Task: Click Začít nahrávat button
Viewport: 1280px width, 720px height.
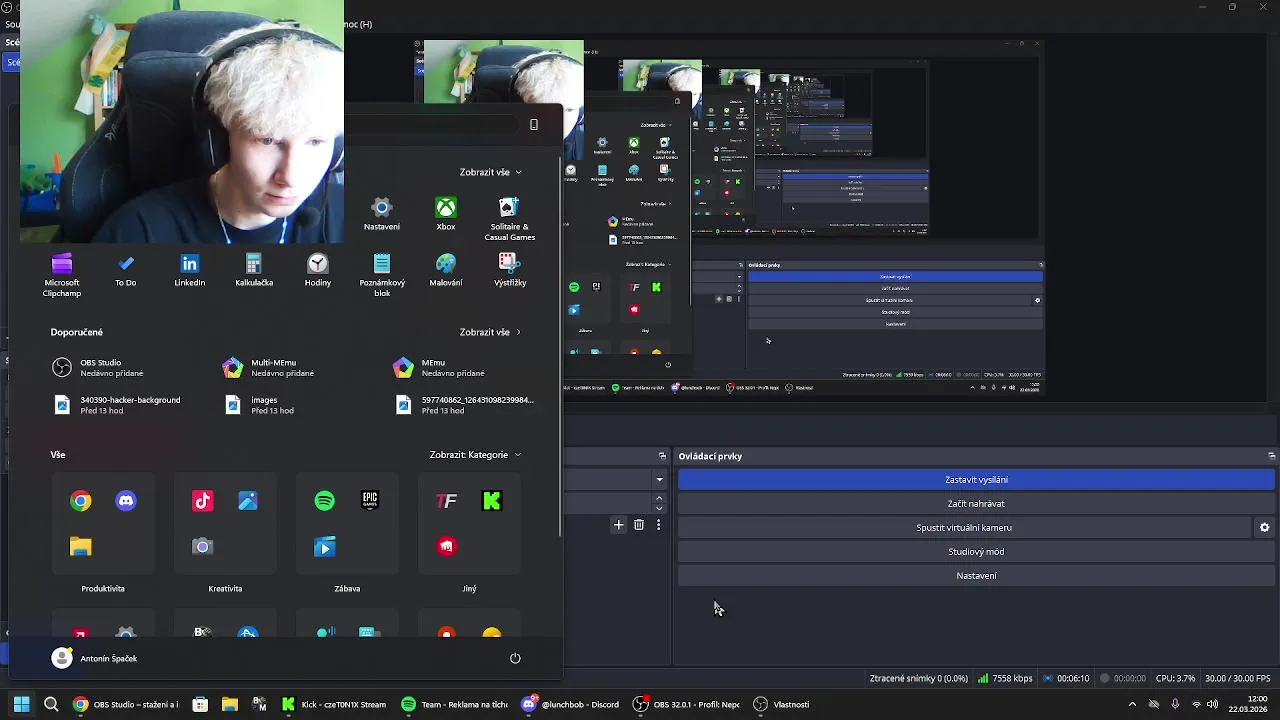Action: click(x=976, y=504)
